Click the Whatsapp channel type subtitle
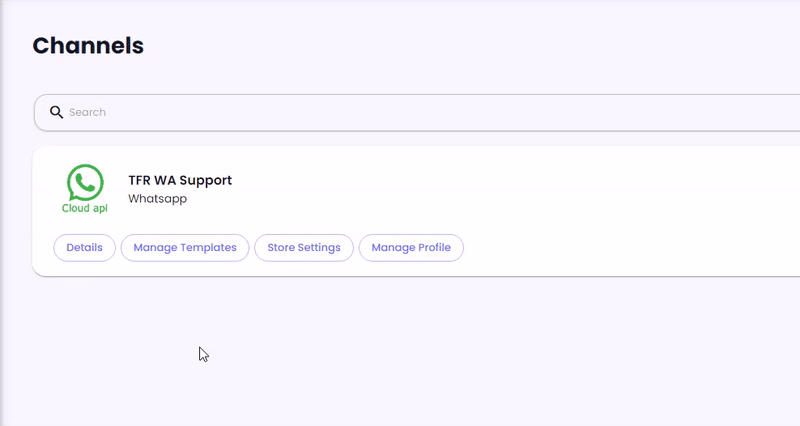The width and height of the screenshot is (800, 426). [158, 198]
